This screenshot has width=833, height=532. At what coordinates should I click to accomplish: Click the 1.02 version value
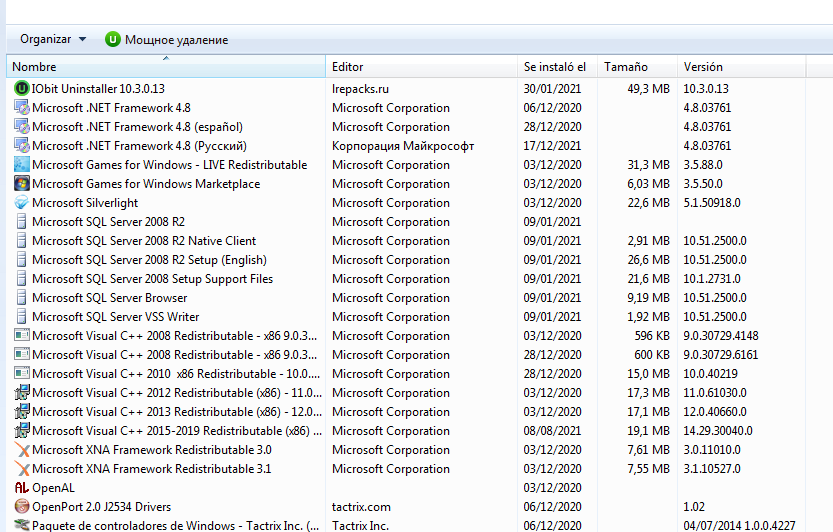tap(694, 507)
